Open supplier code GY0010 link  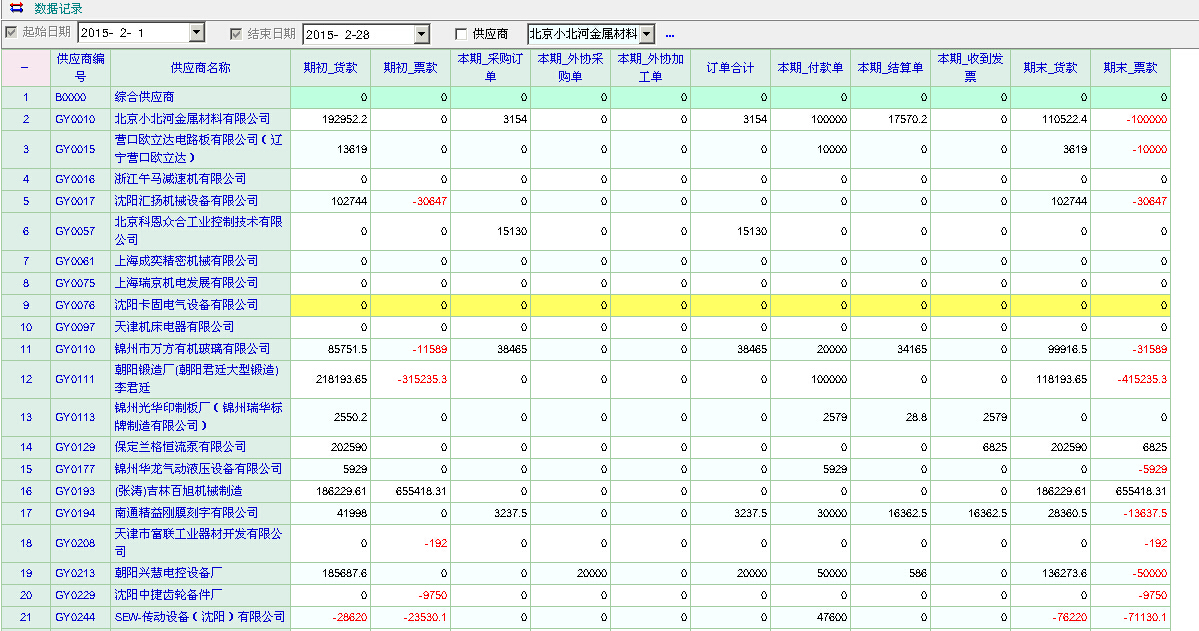(75, 119)
